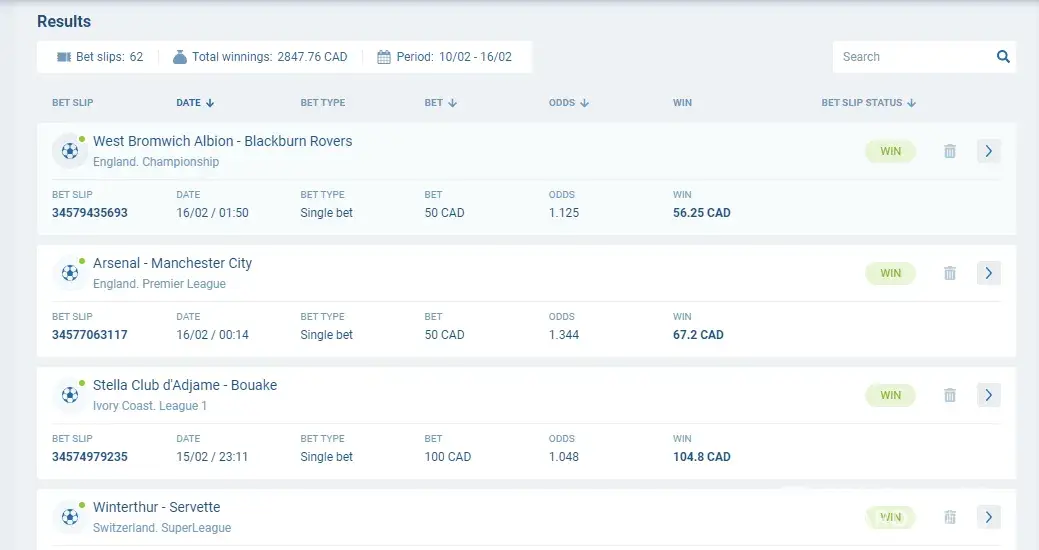The height and width of the screenshot is (550, 1039).
Task: Delete the West Bromwich Albion bet slip
Action: click(950, 151)
